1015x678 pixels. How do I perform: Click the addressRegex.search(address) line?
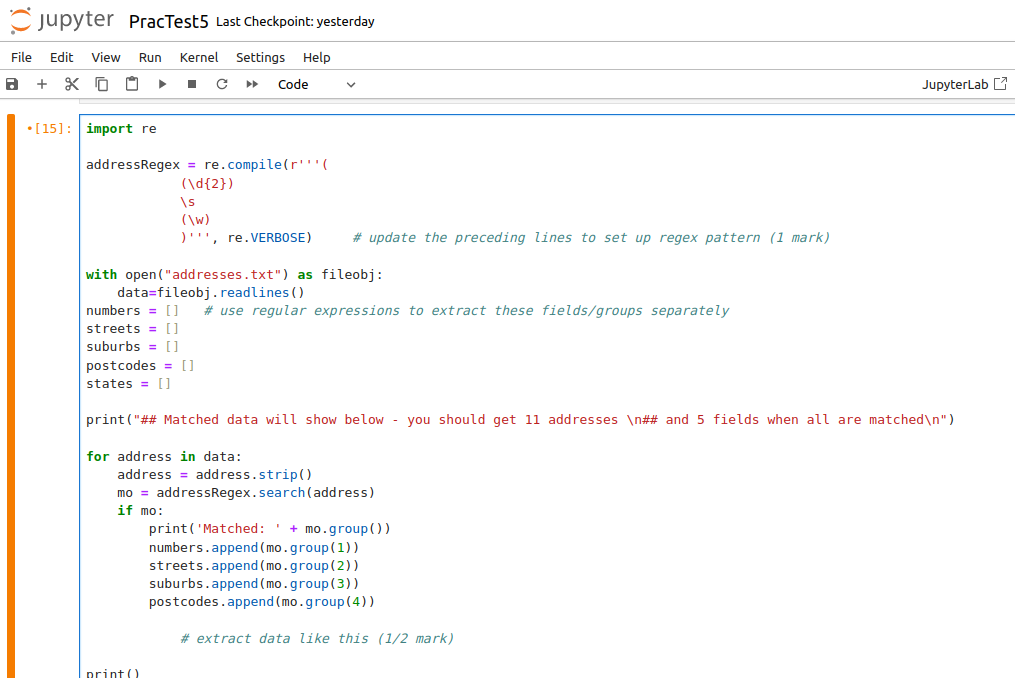pos(246,493)
